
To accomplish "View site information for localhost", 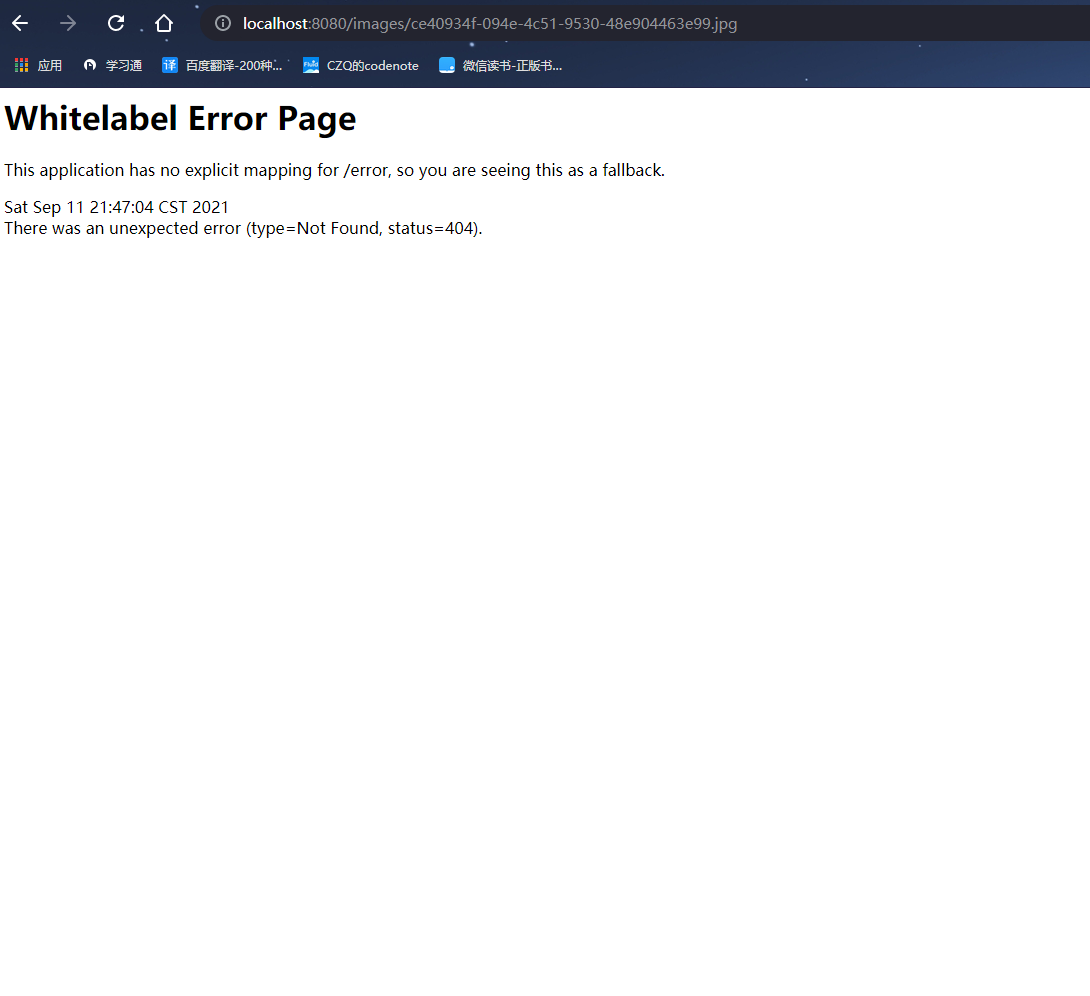I will point(223,23).
